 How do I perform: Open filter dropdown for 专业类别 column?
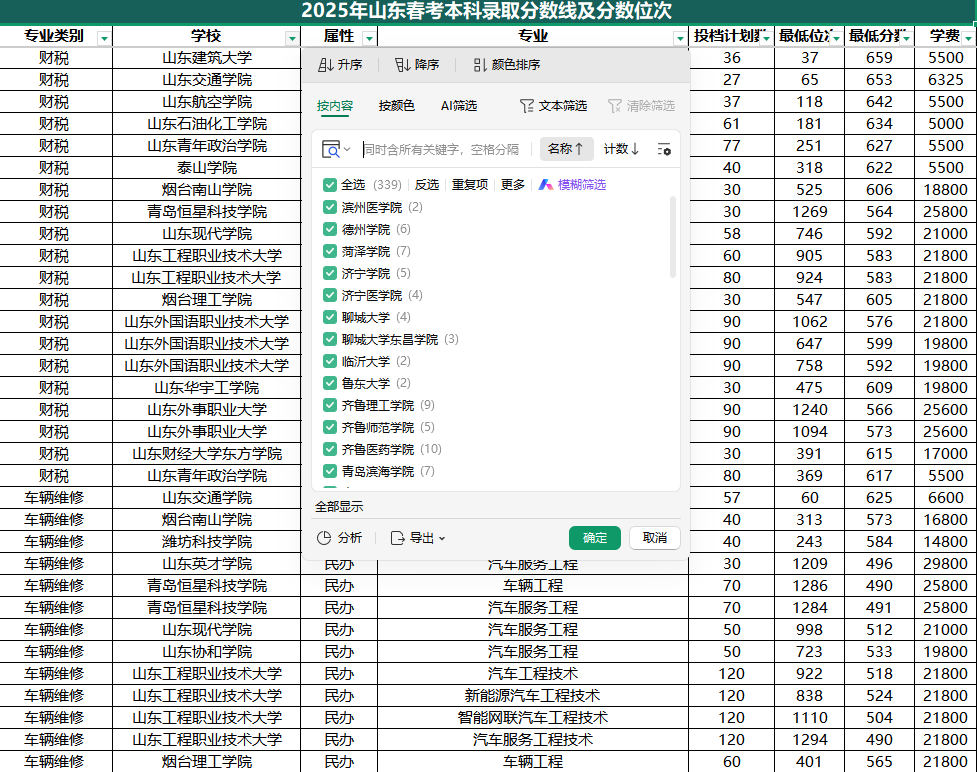click(104, 38)
